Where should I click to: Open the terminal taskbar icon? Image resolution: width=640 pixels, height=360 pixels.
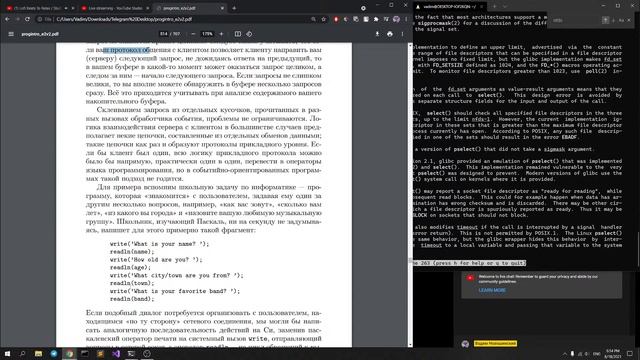[131, 353]
